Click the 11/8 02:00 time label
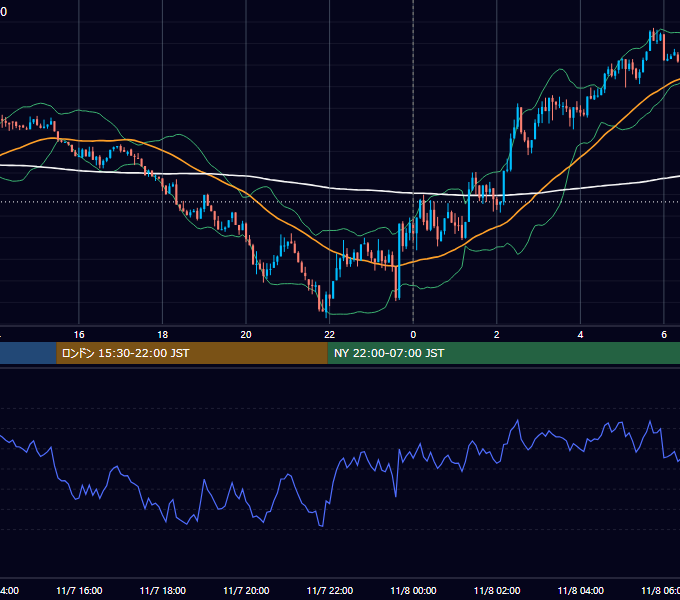The height and width of the screenshot is (600, 680). coord(497,590)
